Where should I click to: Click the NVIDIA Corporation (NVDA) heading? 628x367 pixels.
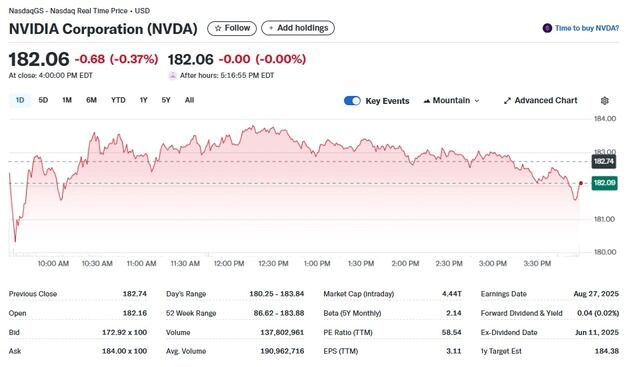[x=103, y=29]
